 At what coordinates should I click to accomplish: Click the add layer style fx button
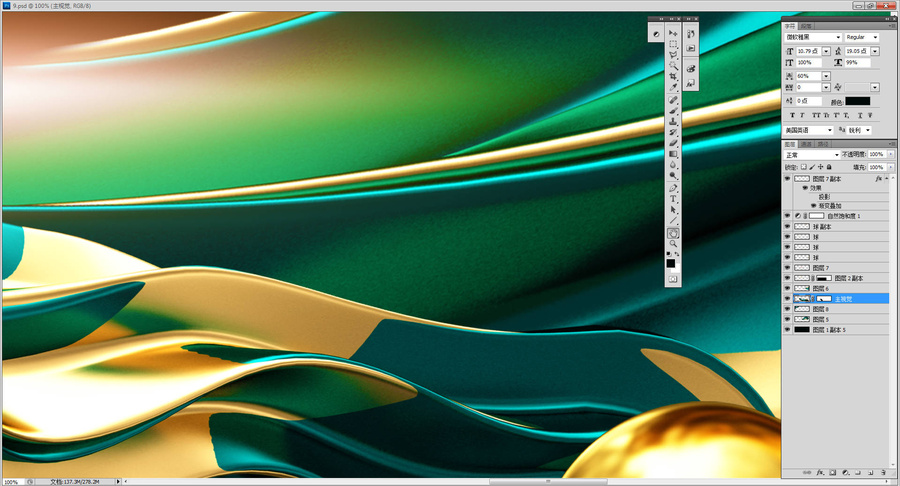click(x=820, y=473)
